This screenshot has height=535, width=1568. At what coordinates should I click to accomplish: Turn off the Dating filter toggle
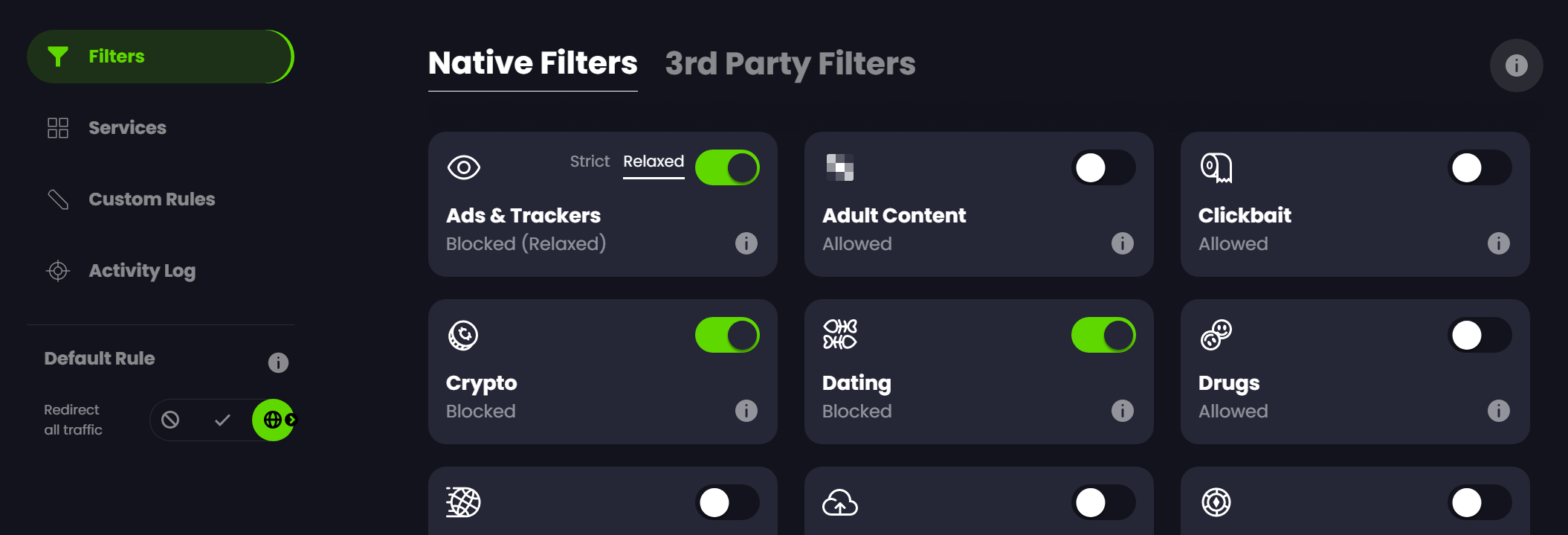click(x=1103, y=335)
